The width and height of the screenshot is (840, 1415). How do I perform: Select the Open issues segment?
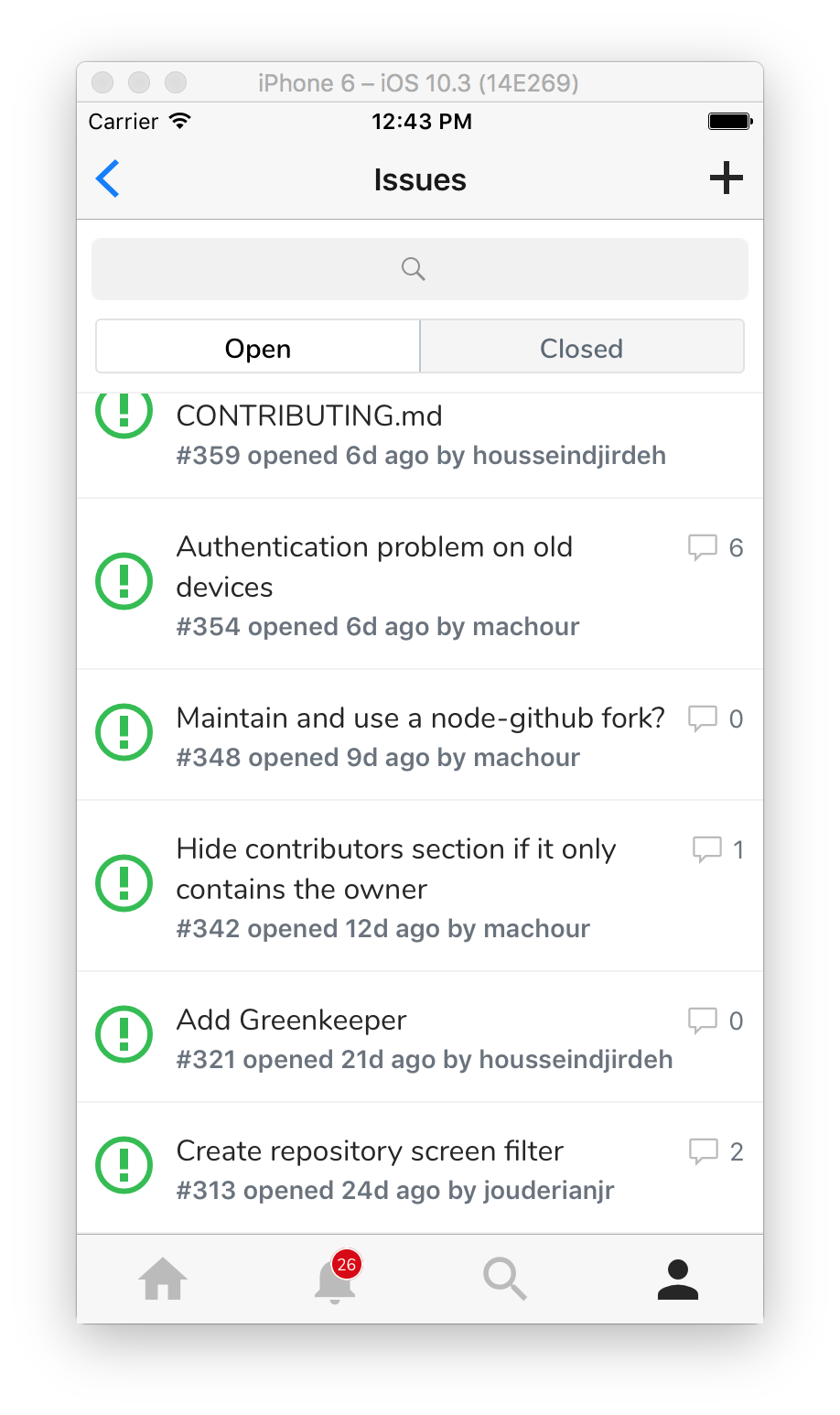pyautogui.click(x=258, y=347)
